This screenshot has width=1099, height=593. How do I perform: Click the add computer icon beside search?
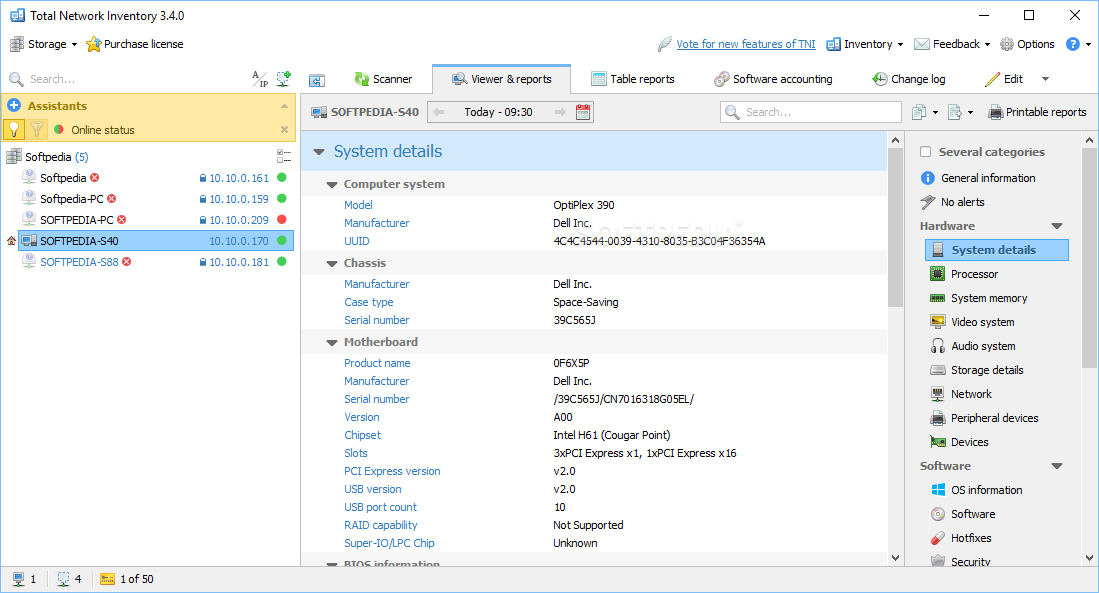(x=283, y=79)
